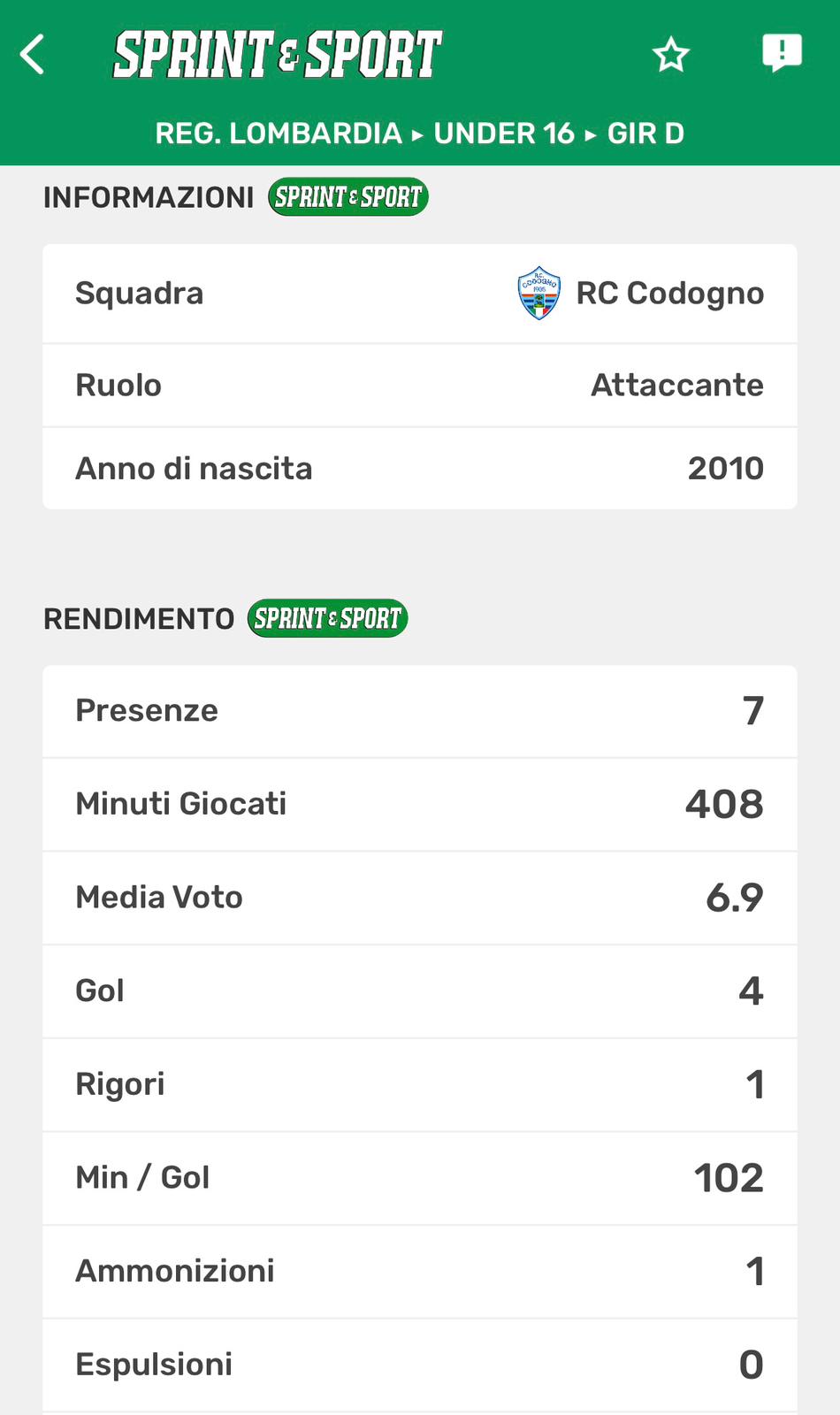The image size is (840, 1415).
Task: Tap the back arrow icon
Action: [x=33, y=55]
